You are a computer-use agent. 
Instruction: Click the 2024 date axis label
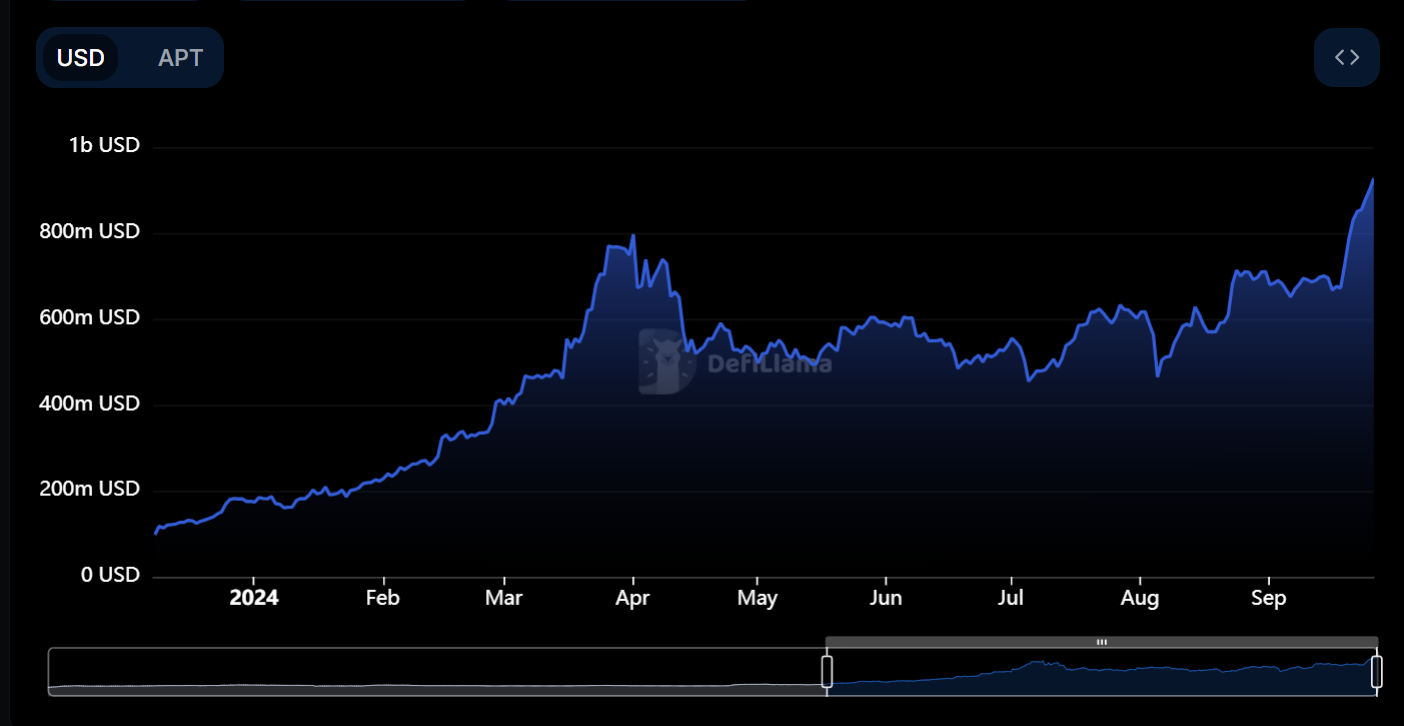click(254, 598)
